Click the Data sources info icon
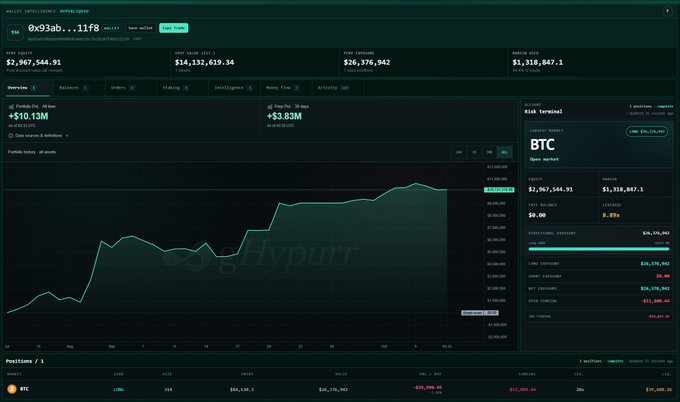Image resolution: width=680 pixels, height=402 pixels. point(10,136)
